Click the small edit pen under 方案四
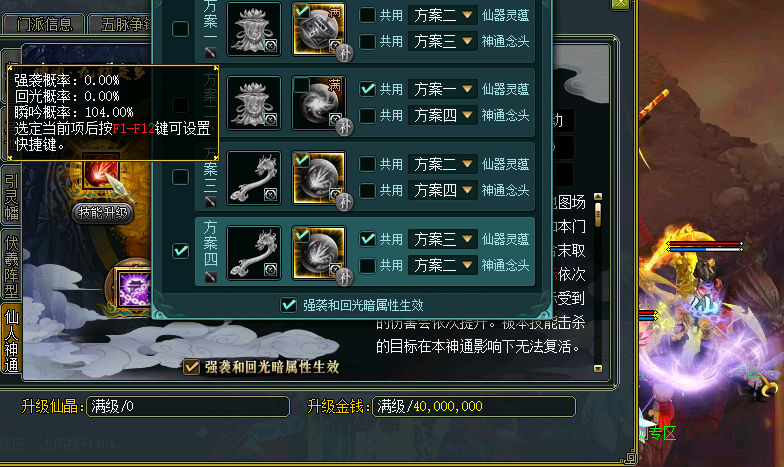The image size is (784, 467). pos(210,276)
